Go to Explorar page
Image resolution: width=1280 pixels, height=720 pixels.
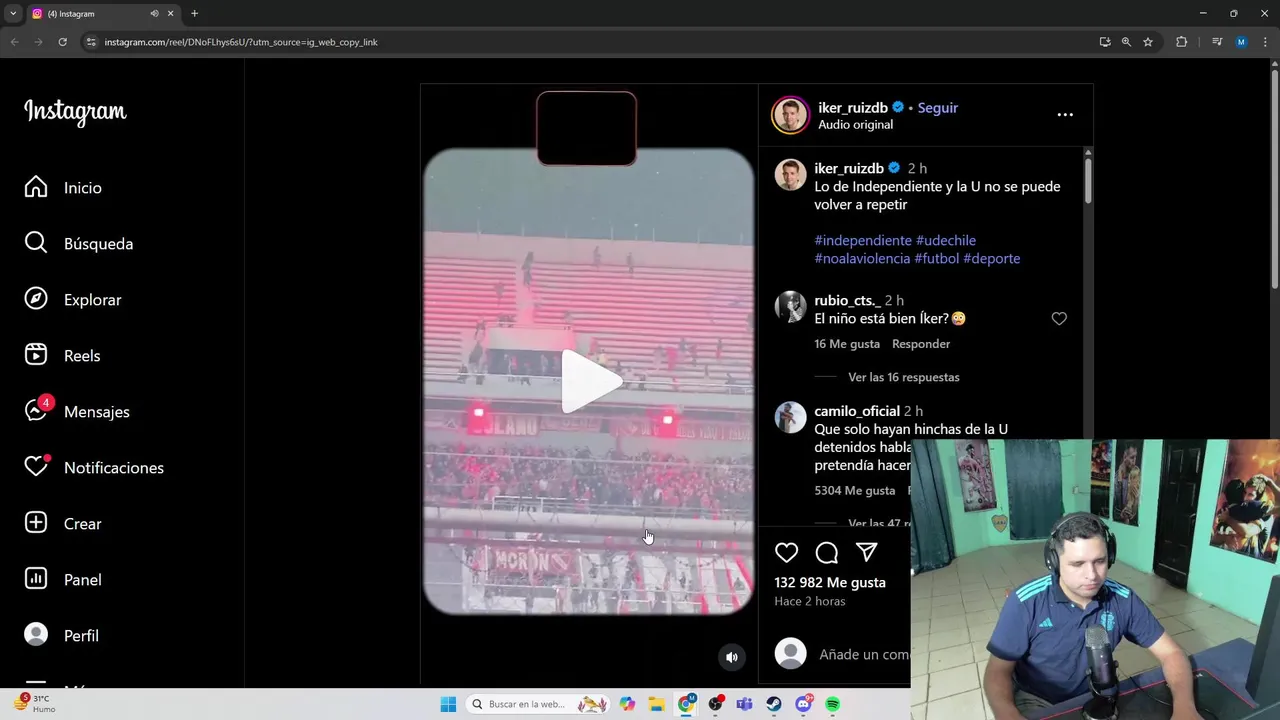point(73,300)
